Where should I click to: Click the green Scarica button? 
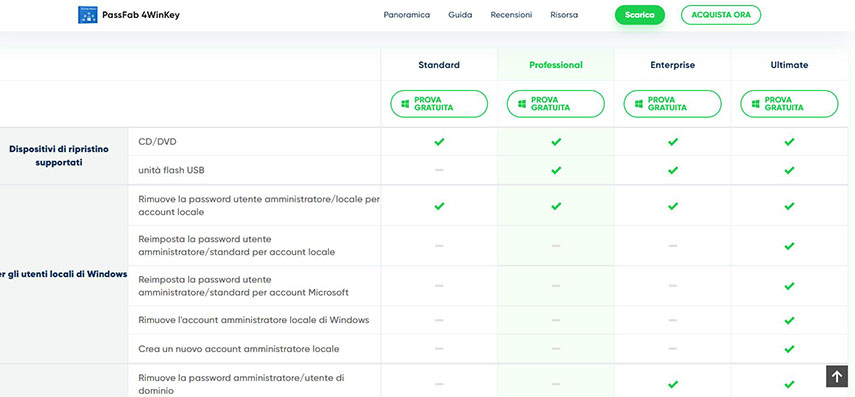pos(640,15)
